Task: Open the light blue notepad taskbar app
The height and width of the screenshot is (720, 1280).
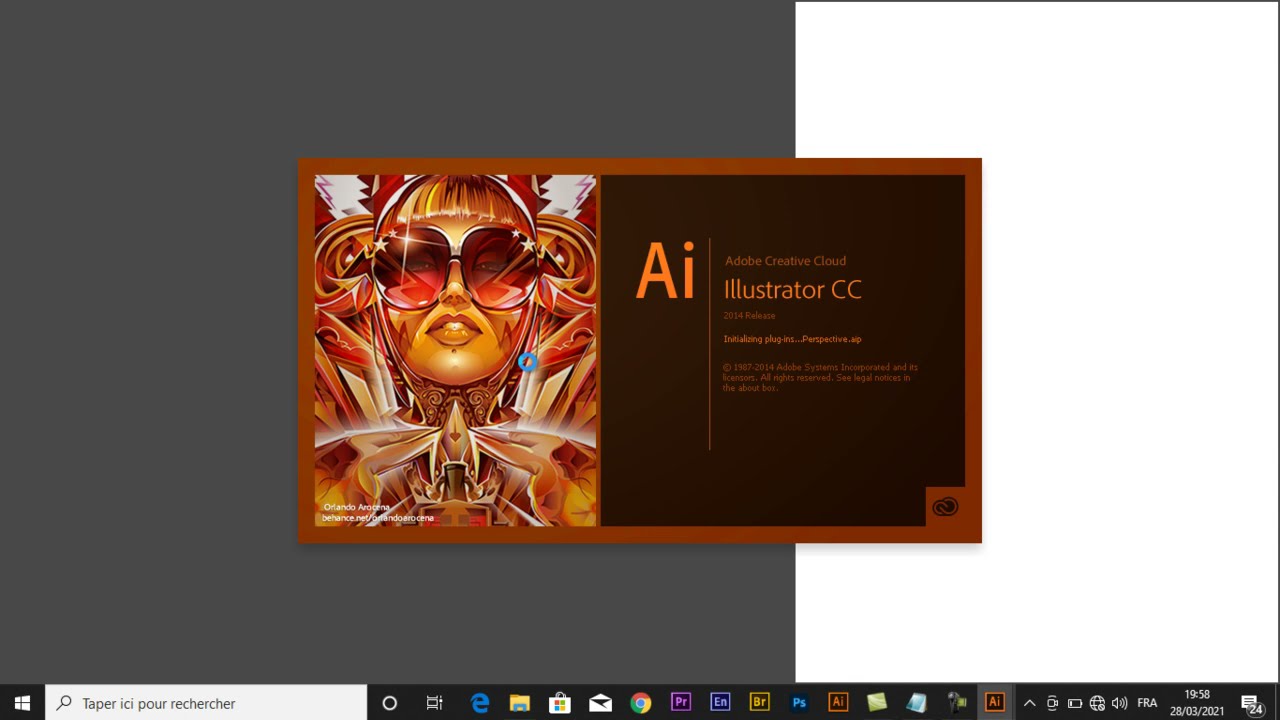Action: (916, 703)
